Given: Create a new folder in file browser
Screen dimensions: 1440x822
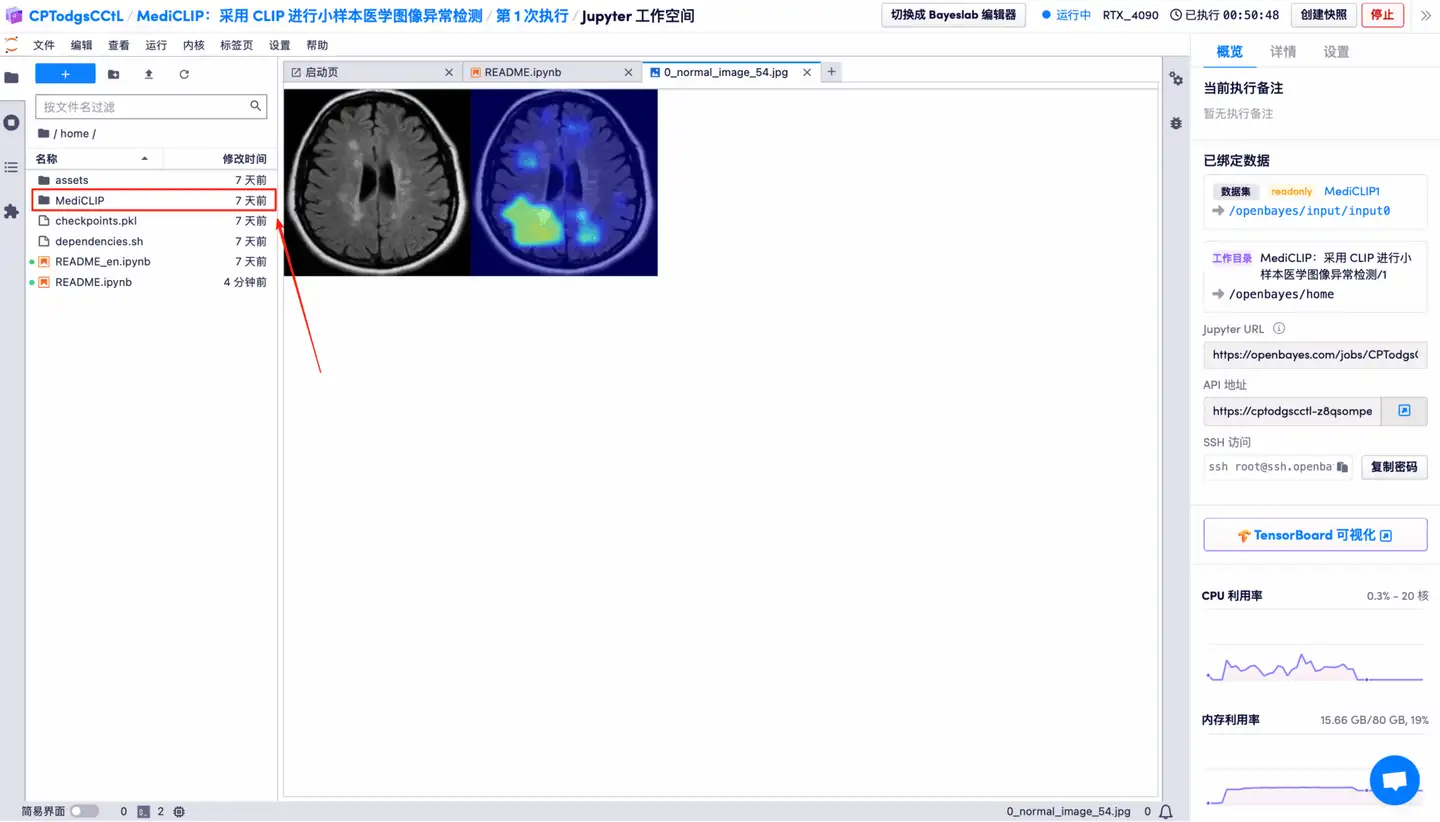Looking at the screenshot, I should 113,74.
